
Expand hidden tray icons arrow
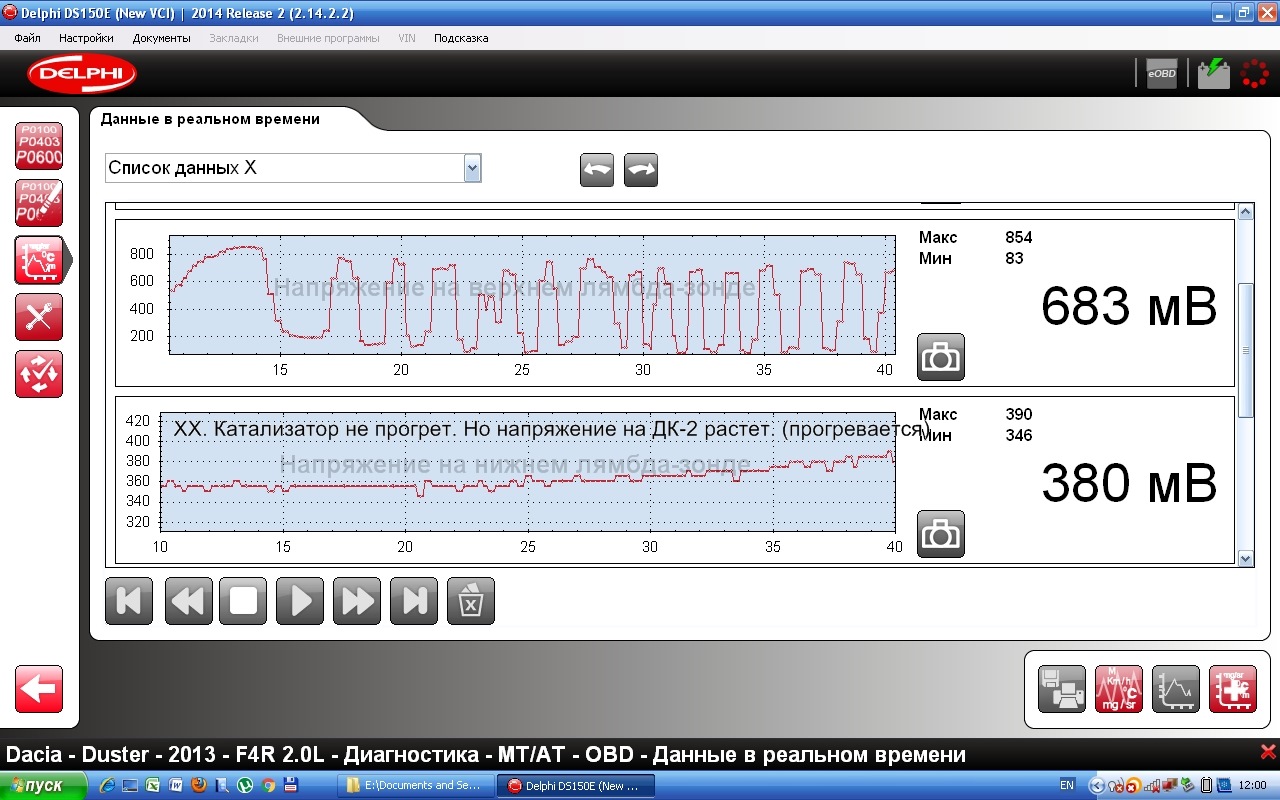1096,786
